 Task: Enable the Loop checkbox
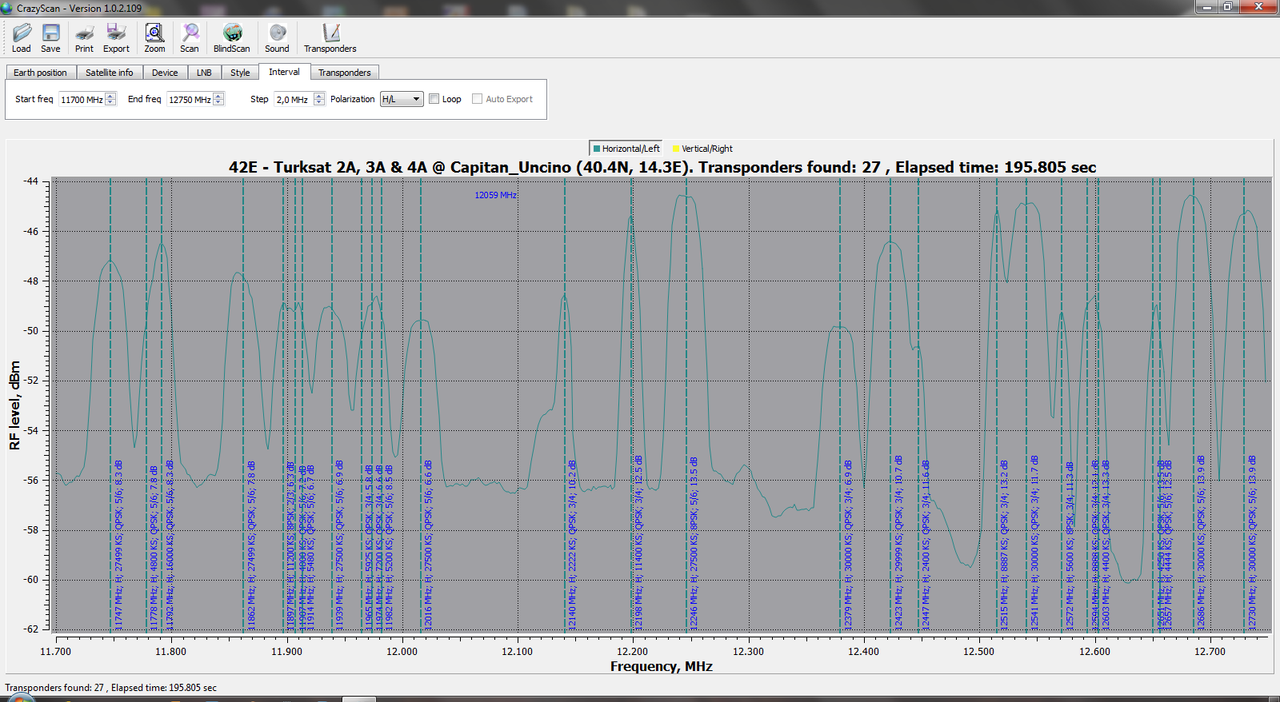coord(434,99)
